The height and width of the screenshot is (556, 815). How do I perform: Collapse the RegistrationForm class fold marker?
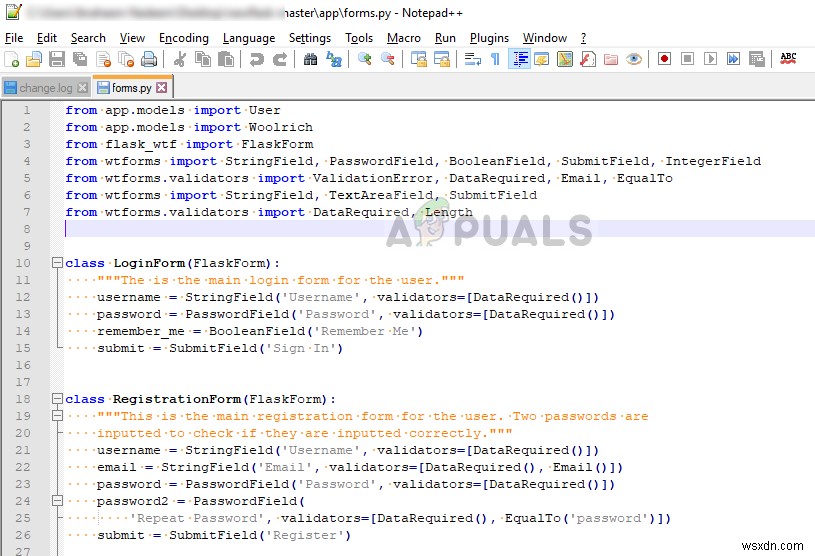coord(57,399)
